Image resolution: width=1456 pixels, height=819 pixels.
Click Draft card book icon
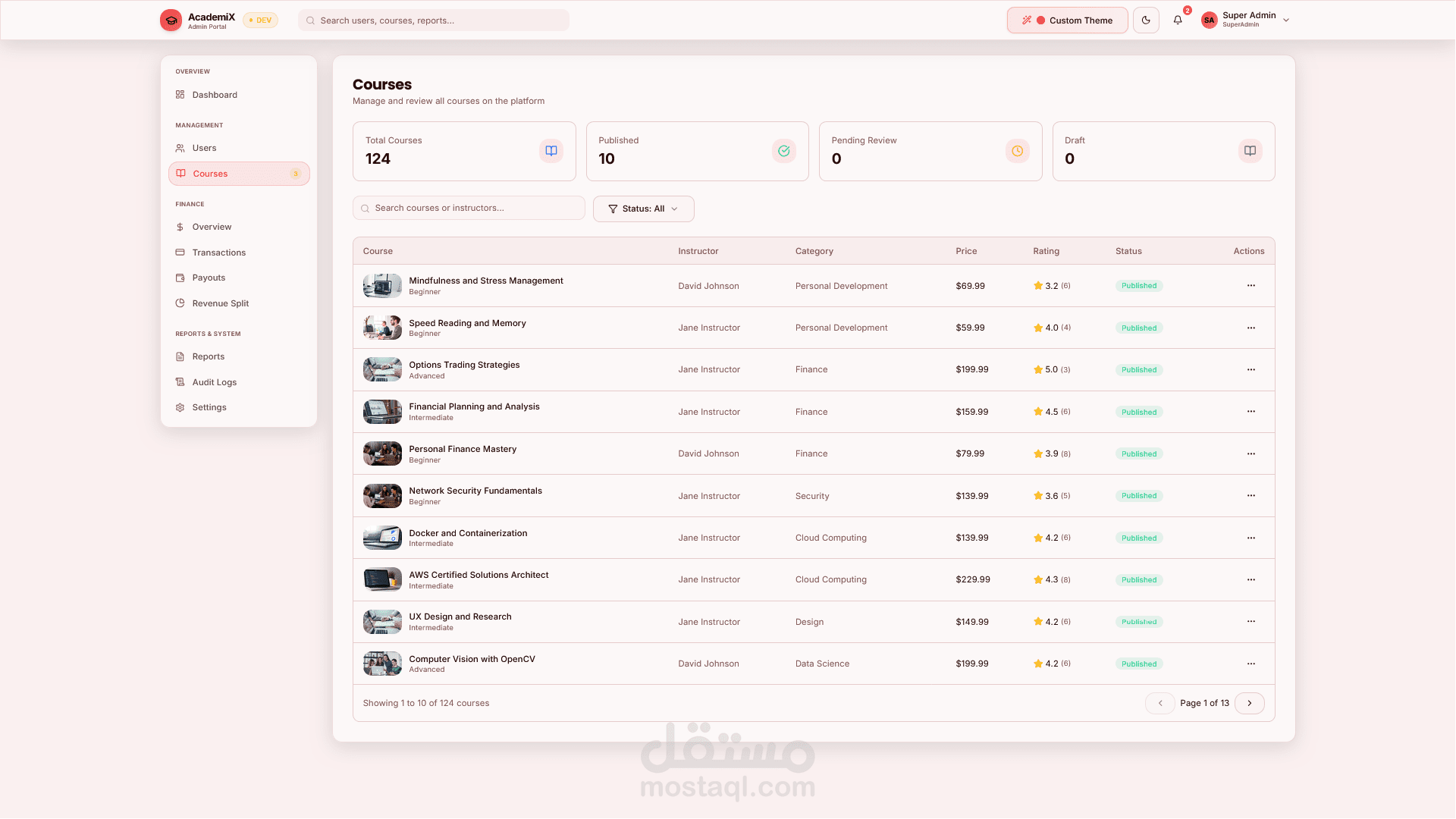pyautogui.click(x=1250, y=151)
